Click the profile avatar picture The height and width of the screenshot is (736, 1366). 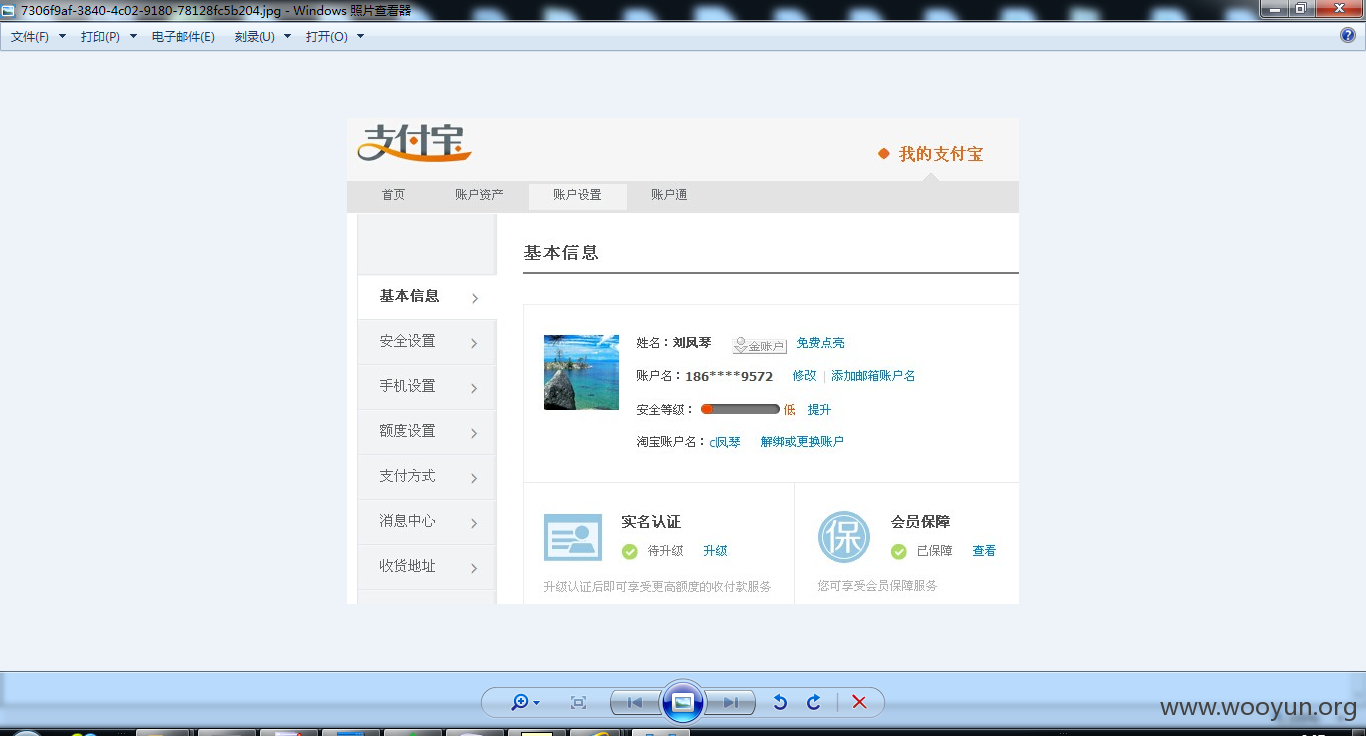click(581, 372)
